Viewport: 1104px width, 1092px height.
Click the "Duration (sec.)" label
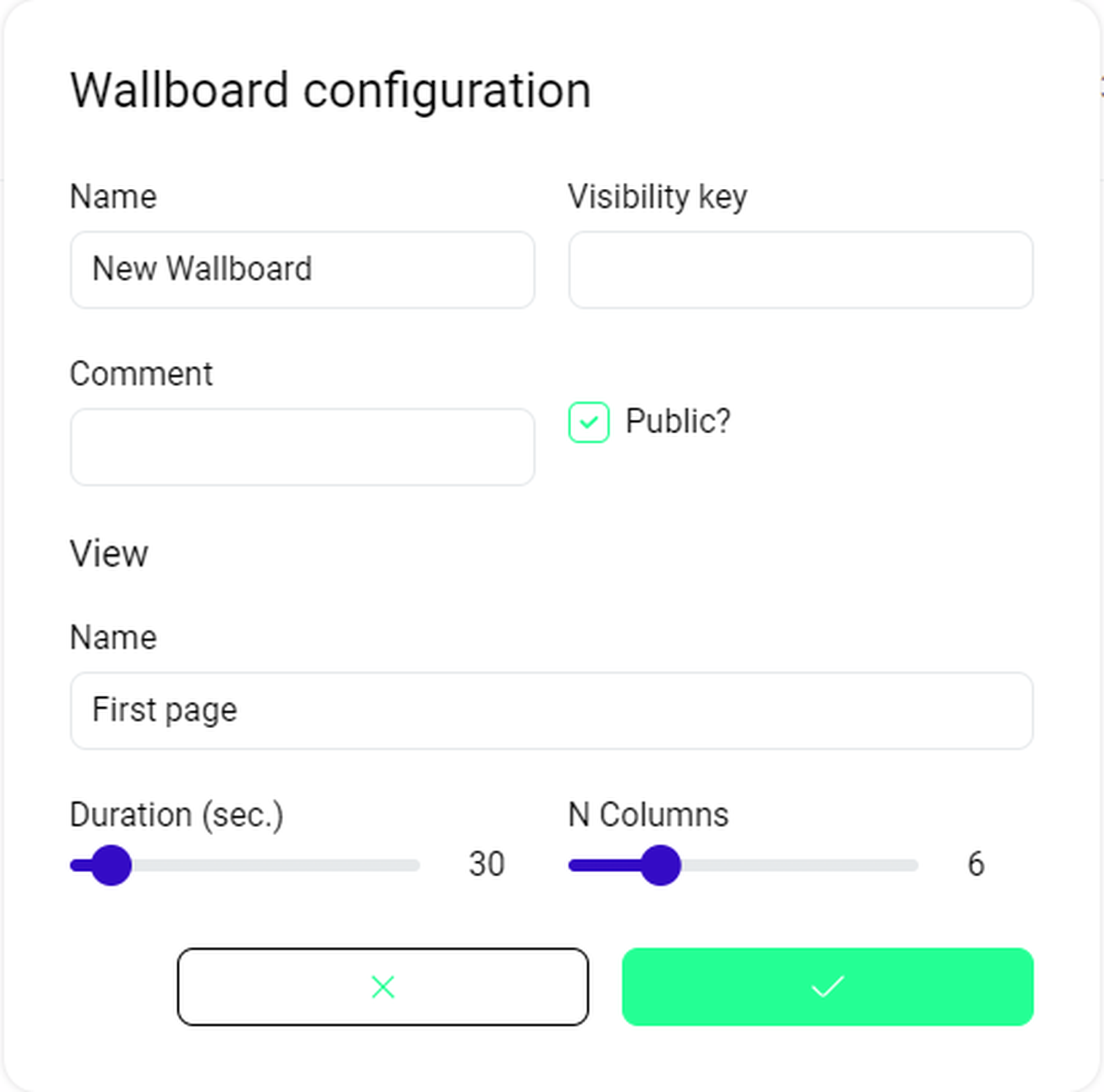tap(177, 814)
